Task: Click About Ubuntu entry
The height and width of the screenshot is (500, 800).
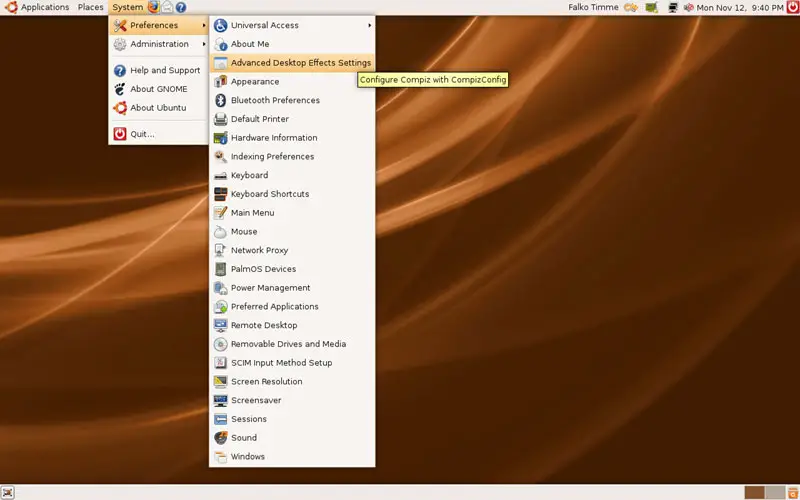Action: pyautogui.click(x=159, y=108)
